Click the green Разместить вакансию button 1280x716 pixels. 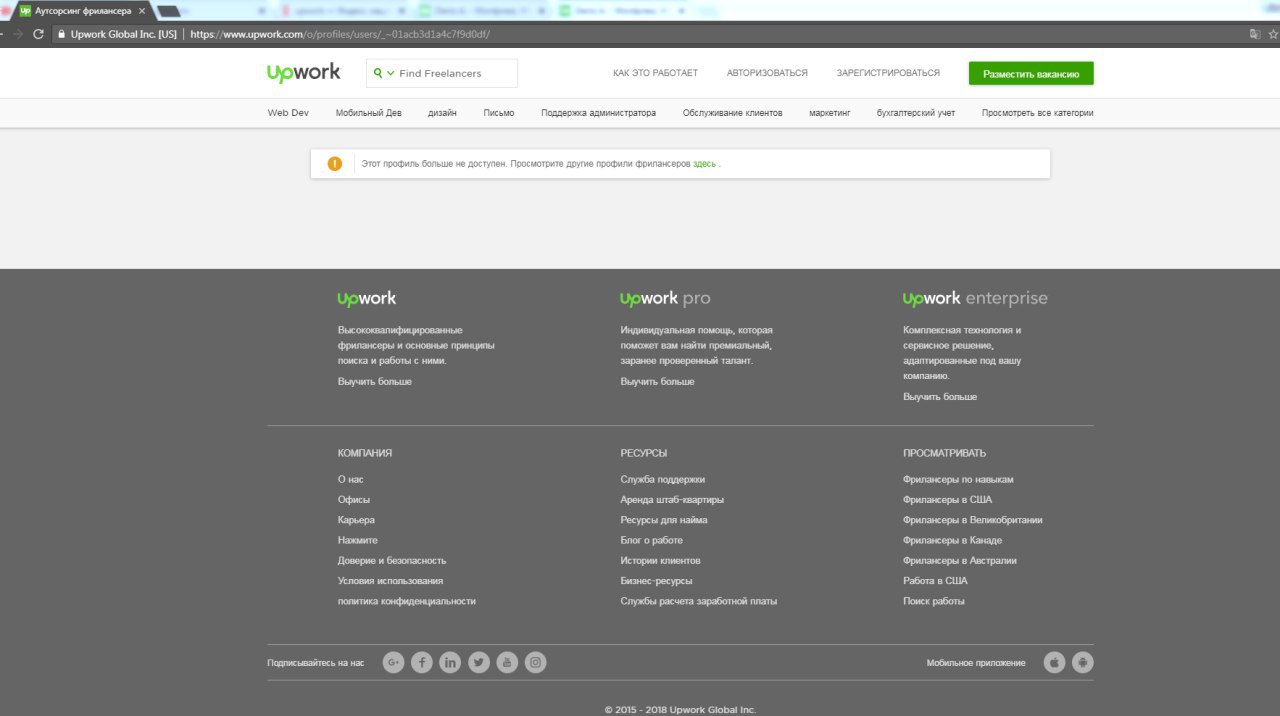click(1031, 73)
